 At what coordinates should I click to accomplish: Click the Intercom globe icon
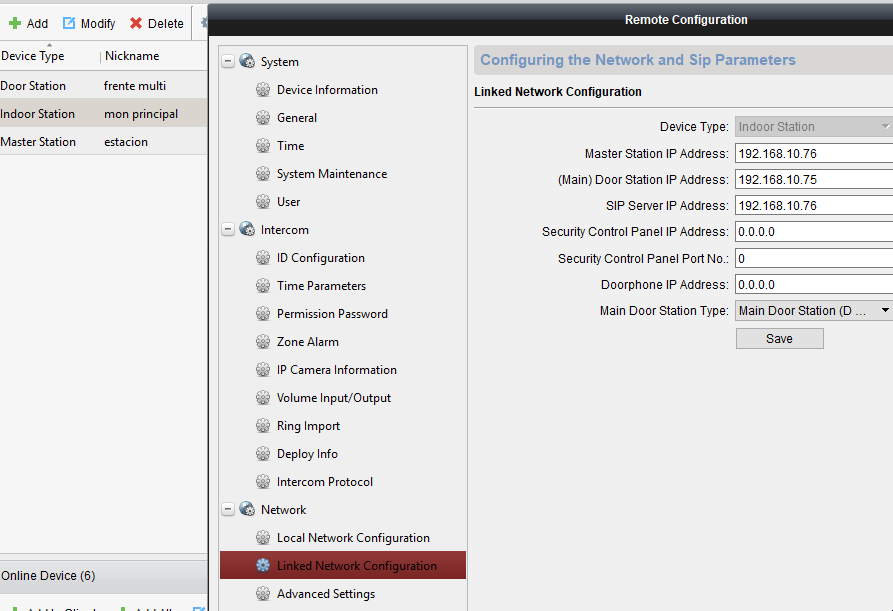pos(247,229)
